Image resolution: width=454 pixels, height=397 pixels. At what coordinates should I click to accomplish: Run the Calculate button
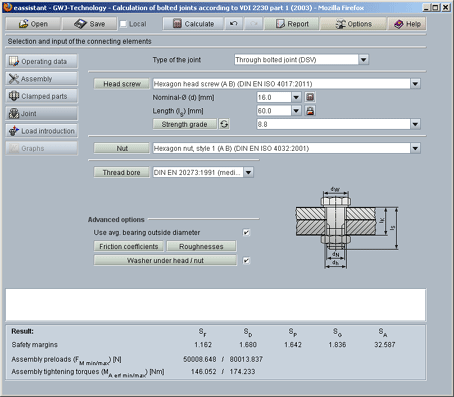193,24
